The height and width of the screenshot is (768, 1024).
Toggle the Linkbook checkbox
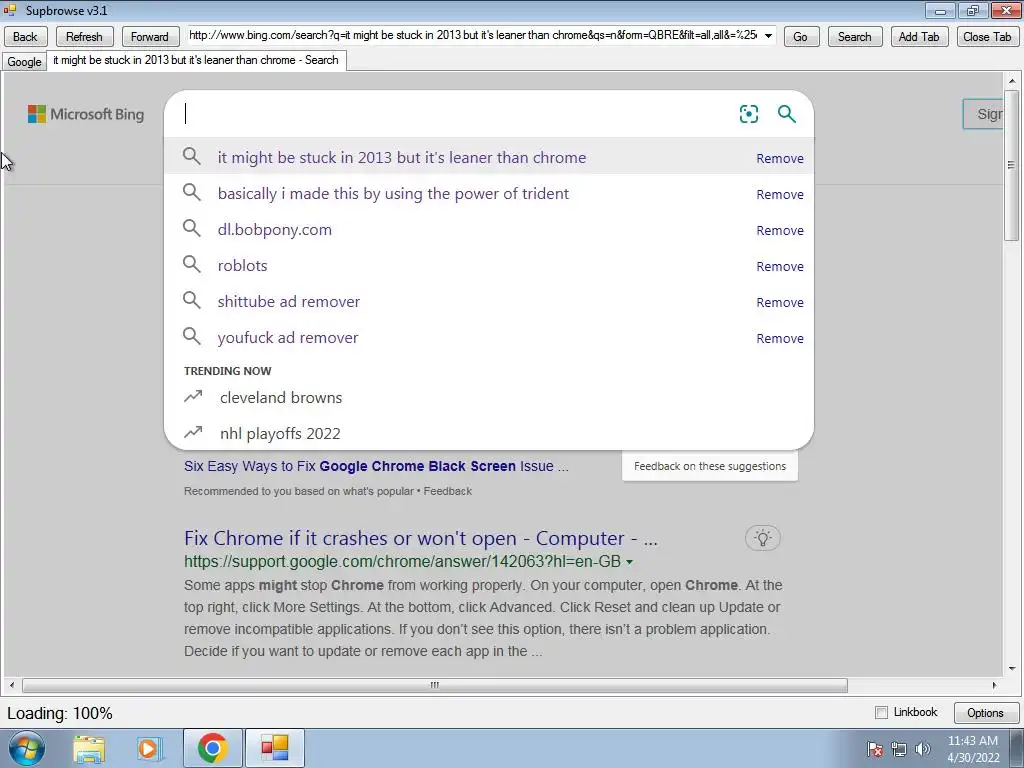pos(881,712)
